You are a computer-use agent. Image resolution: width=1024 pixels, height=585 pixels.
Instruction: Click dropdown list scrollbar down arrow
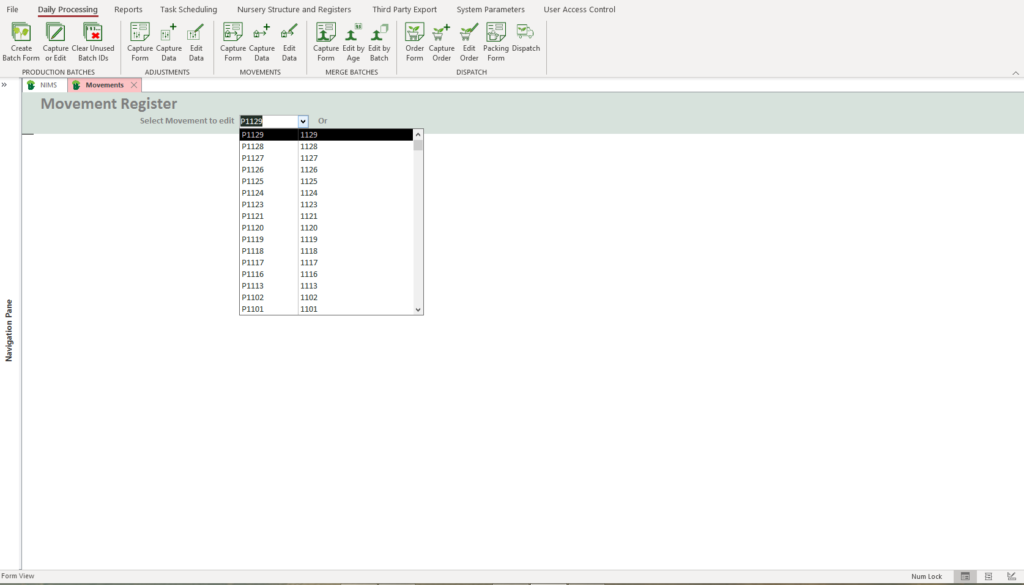[418, 310]
